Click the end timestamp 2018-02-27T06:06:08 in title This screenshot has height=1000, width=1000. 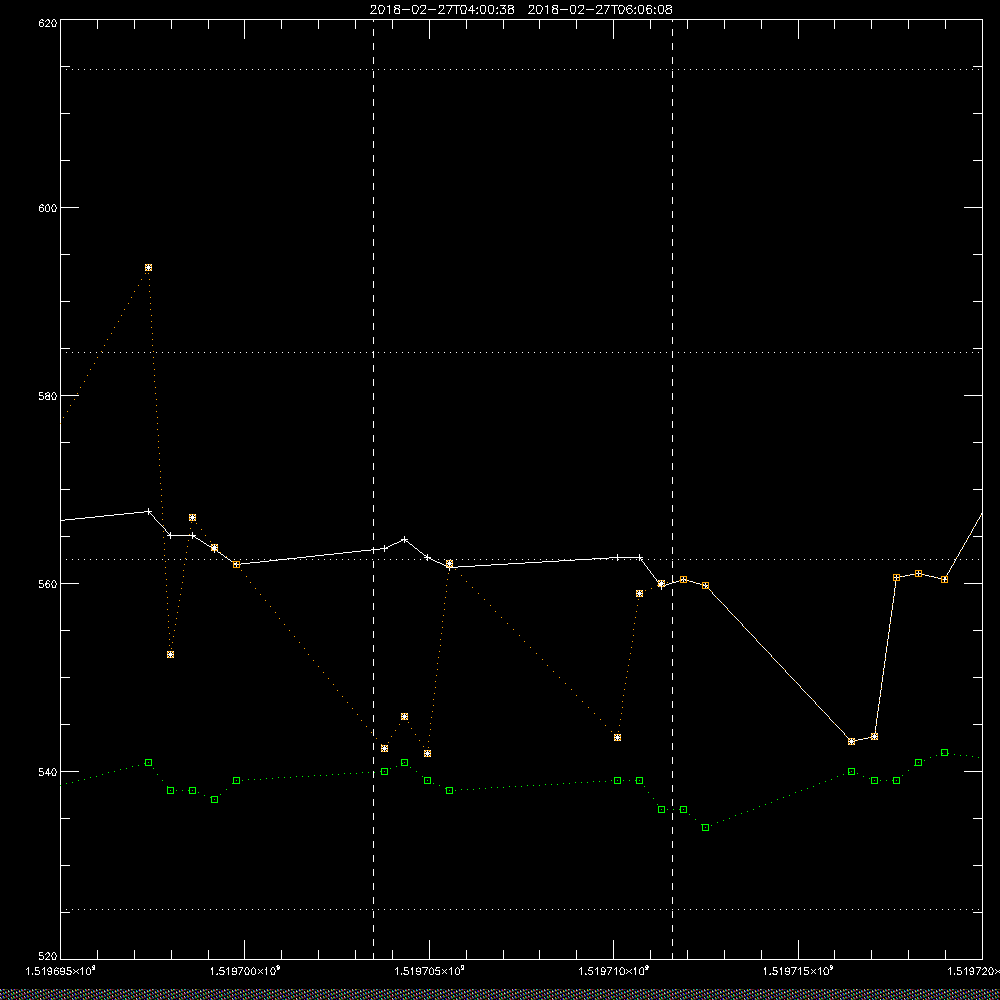[600, 10]
